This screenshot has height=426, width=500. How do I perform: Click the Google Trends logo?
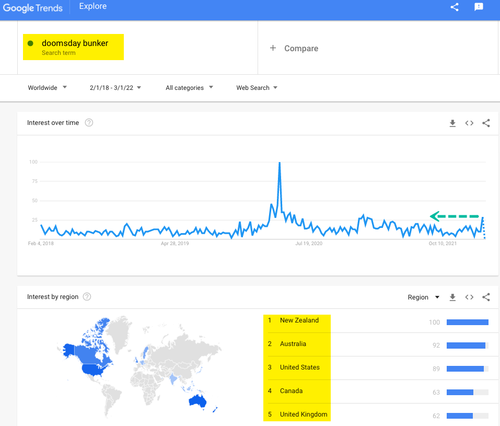pos(33,8)
